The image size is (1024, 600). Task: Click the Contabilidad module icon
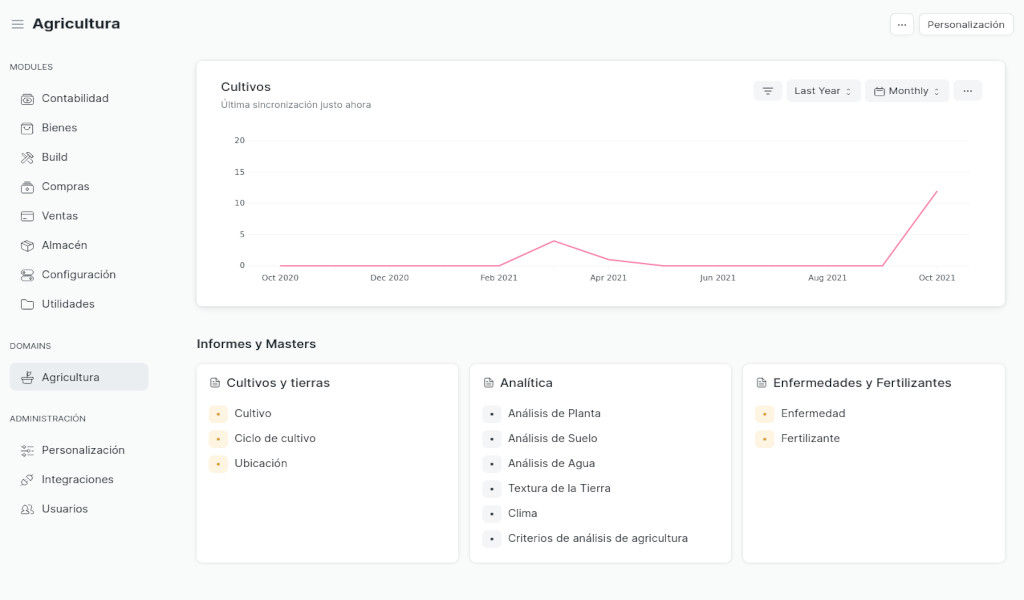point(27,99)
